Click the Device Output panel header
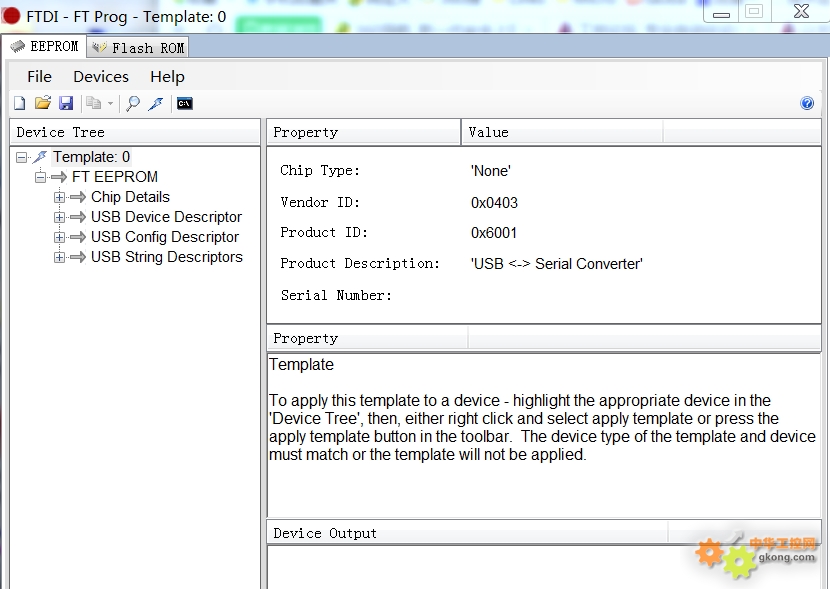This screenshot has width=830, height=589. 467,533
